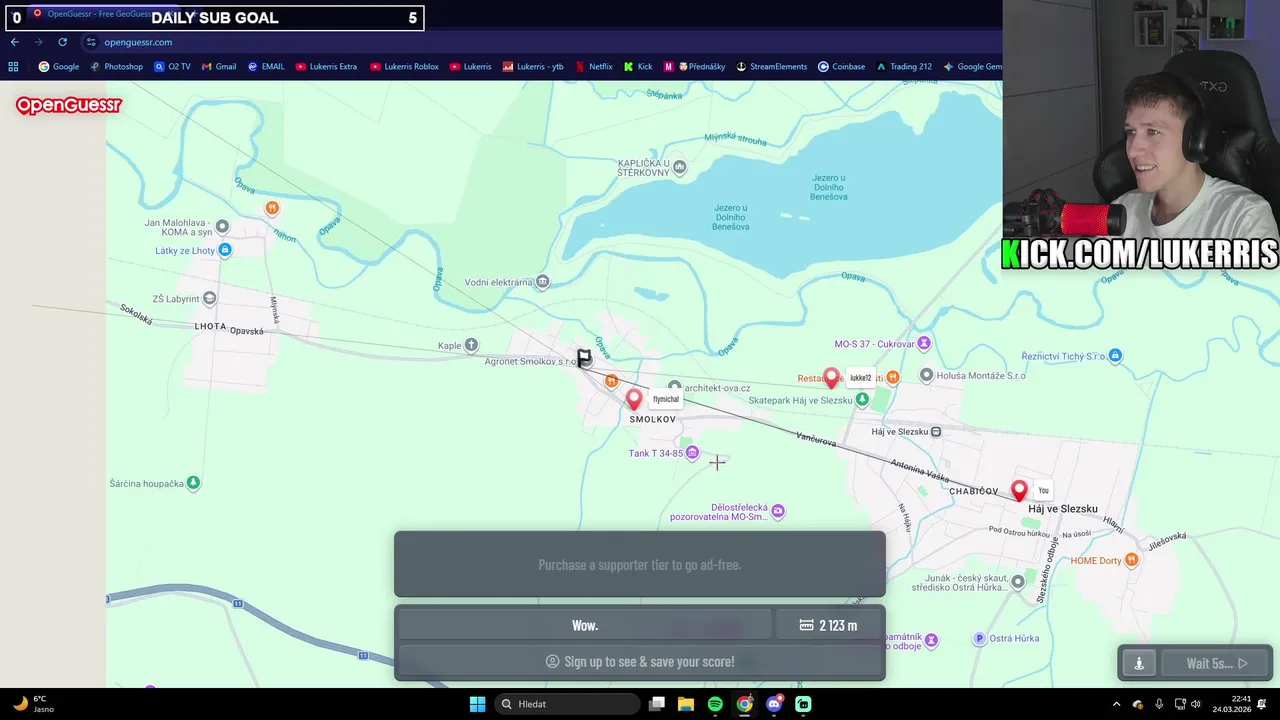
Task: Open Spotify from the taskbar
Action: coord(715,704)
